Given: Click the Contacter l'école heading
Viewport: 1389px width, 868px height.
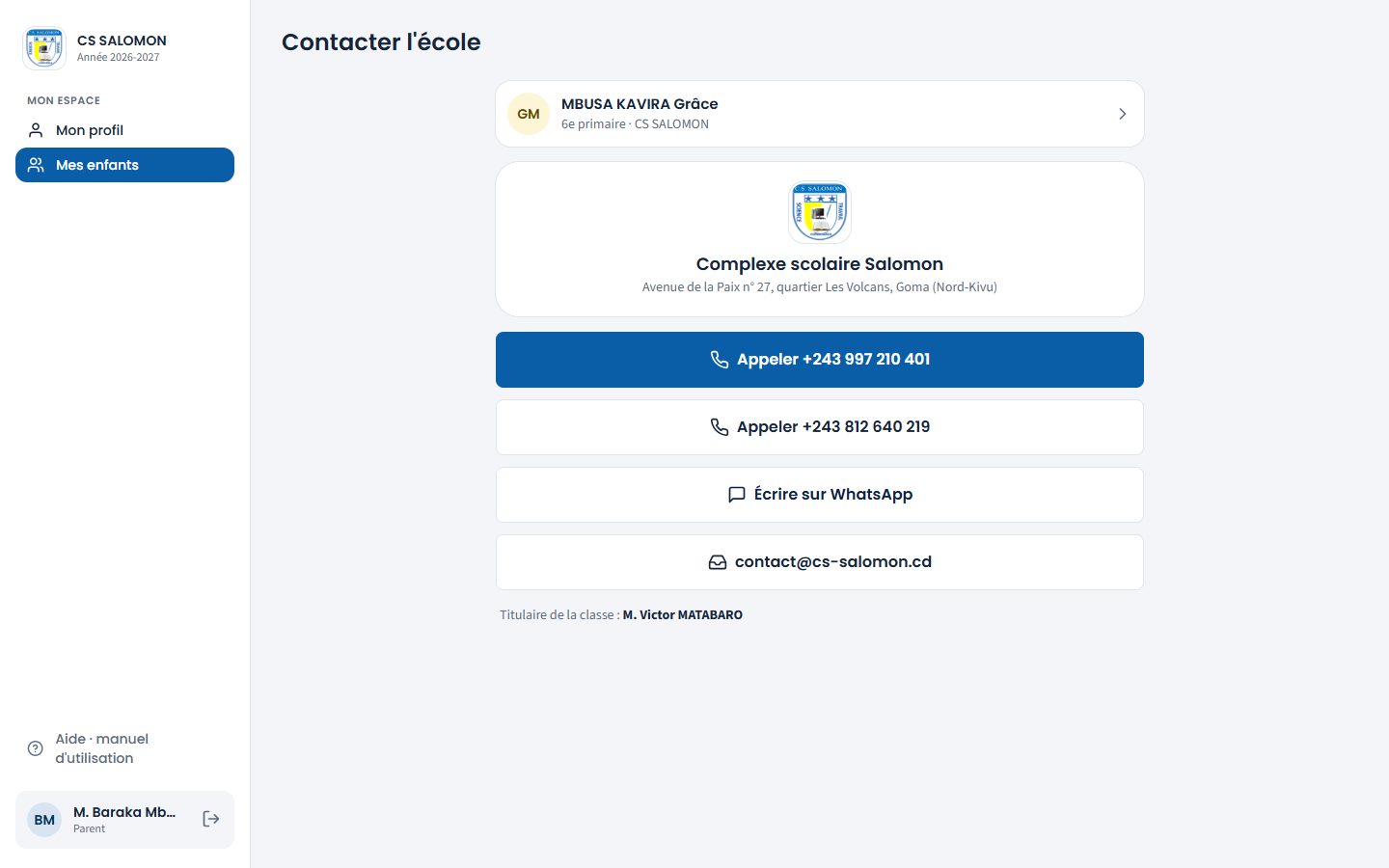Looking at the screenshot, I should 381,42.
